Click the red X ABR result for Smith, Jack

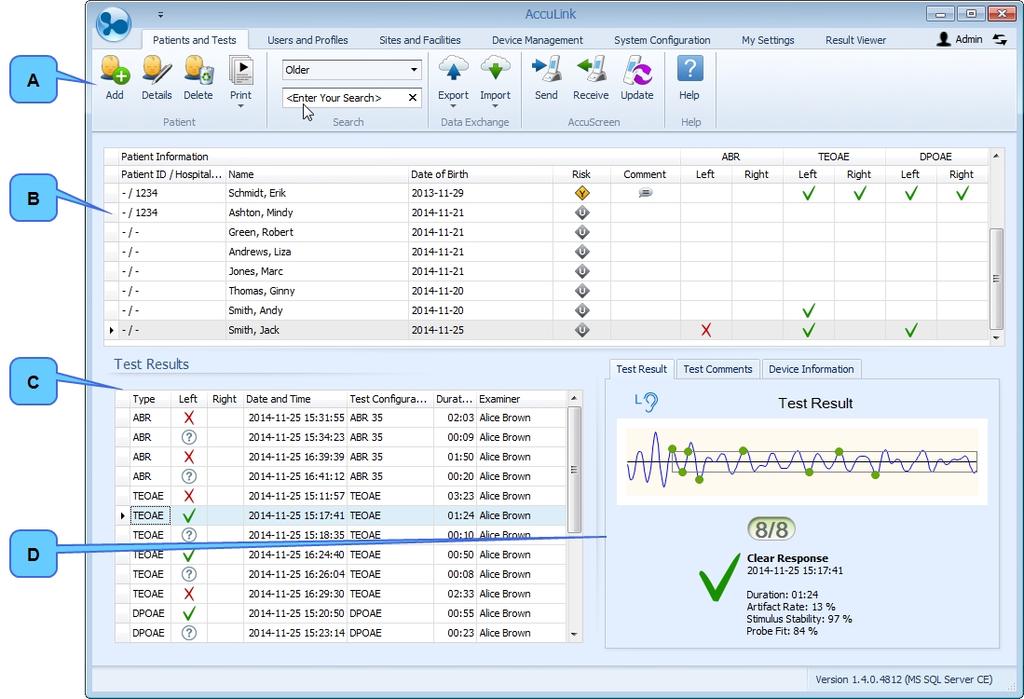click(x=706, y=330)
